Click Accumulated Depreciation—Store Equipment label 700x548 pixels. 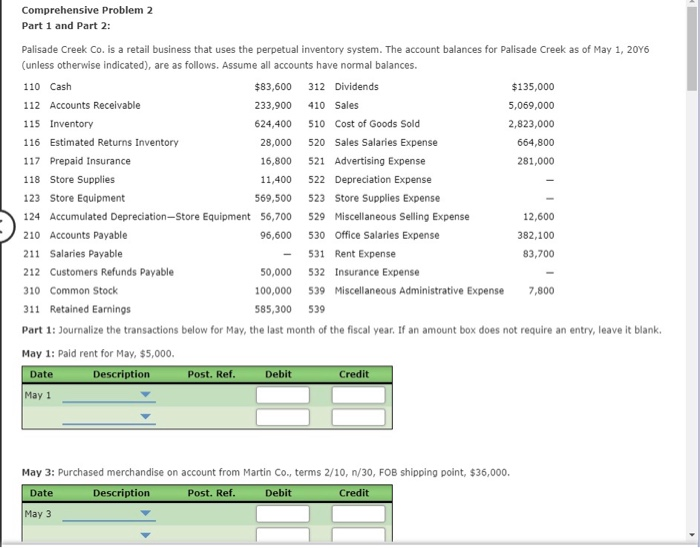[150, 216]
